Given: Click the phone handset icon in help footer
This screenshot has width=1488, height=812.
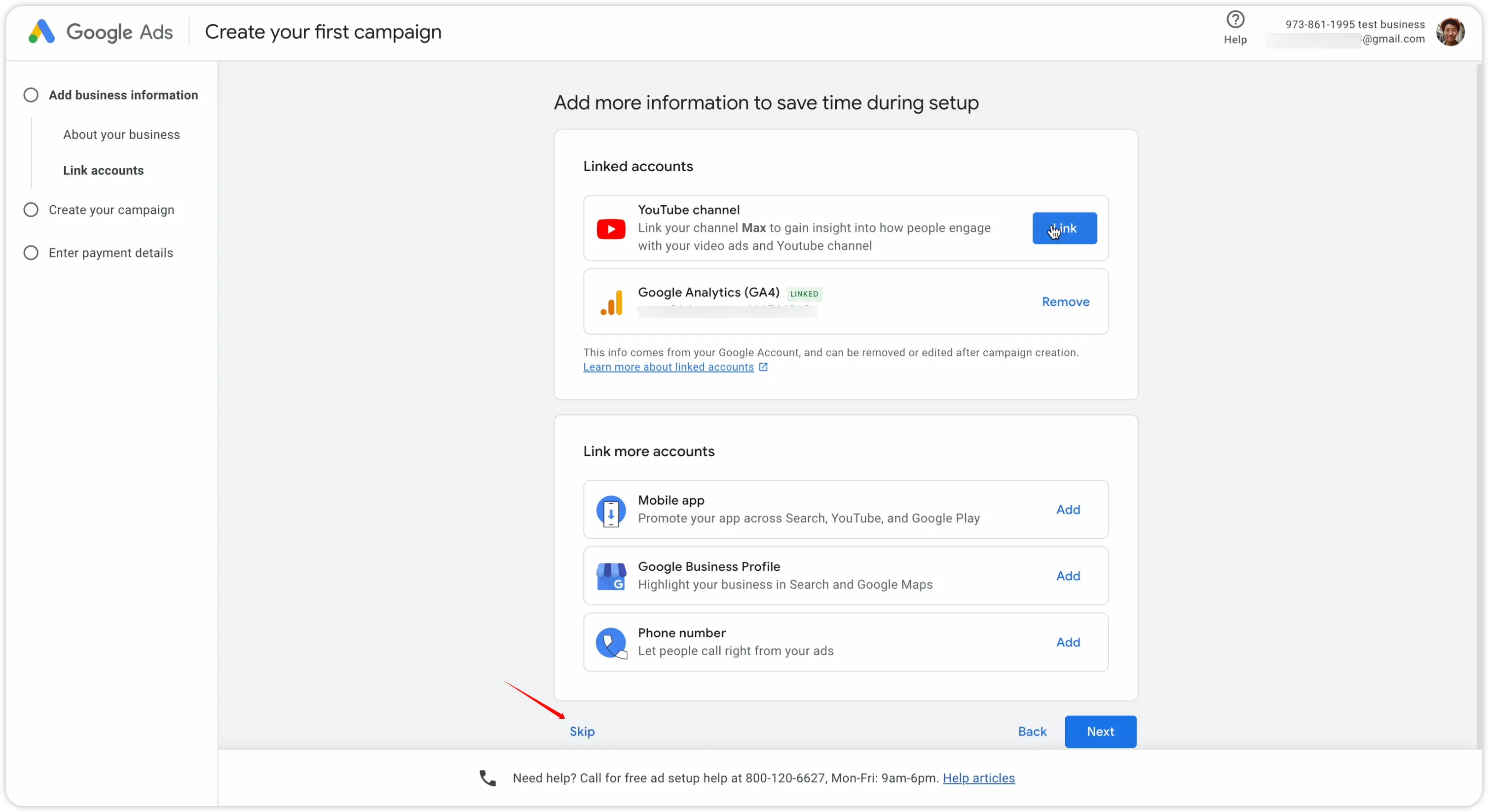Looking at the screenshot, I should point(487,778).
